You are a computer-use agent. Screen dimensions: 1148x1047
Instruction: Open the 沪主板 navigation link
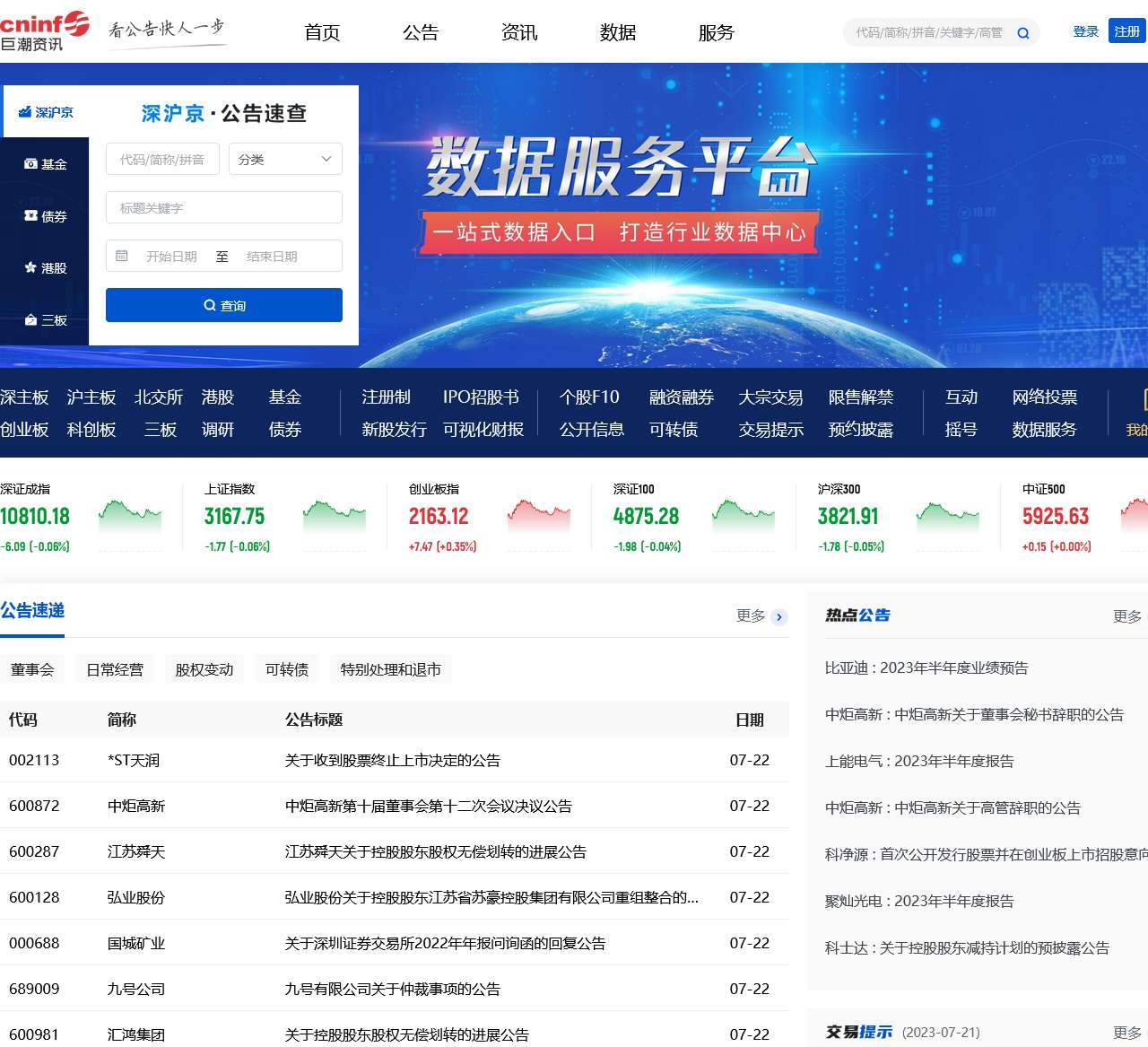coord(91,397)
